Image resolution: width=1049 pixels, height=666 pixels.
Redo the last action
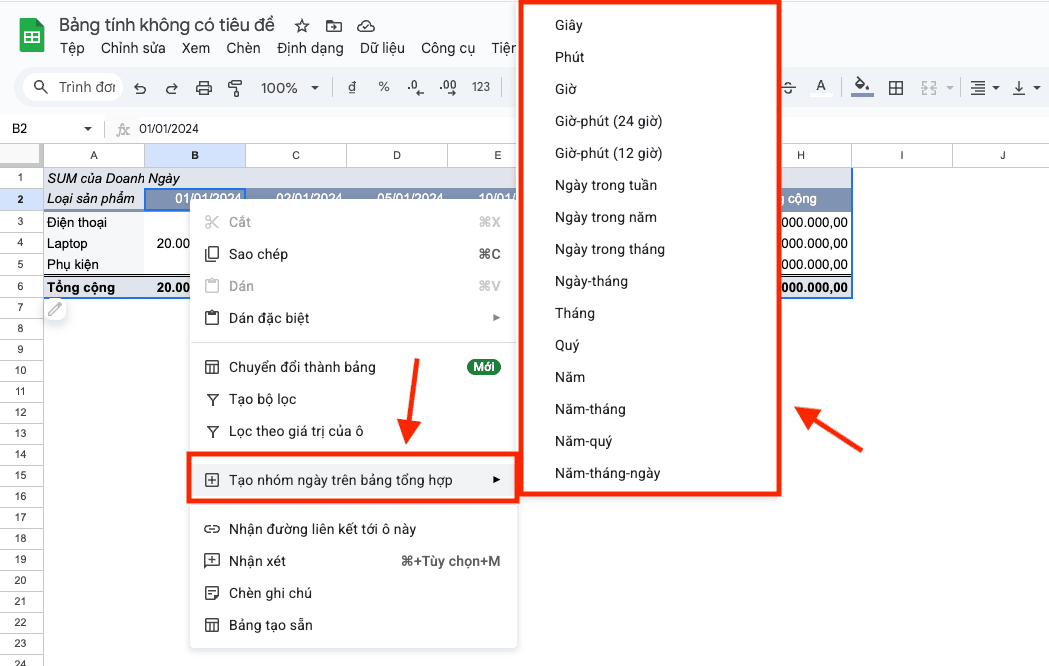(172, 88)
